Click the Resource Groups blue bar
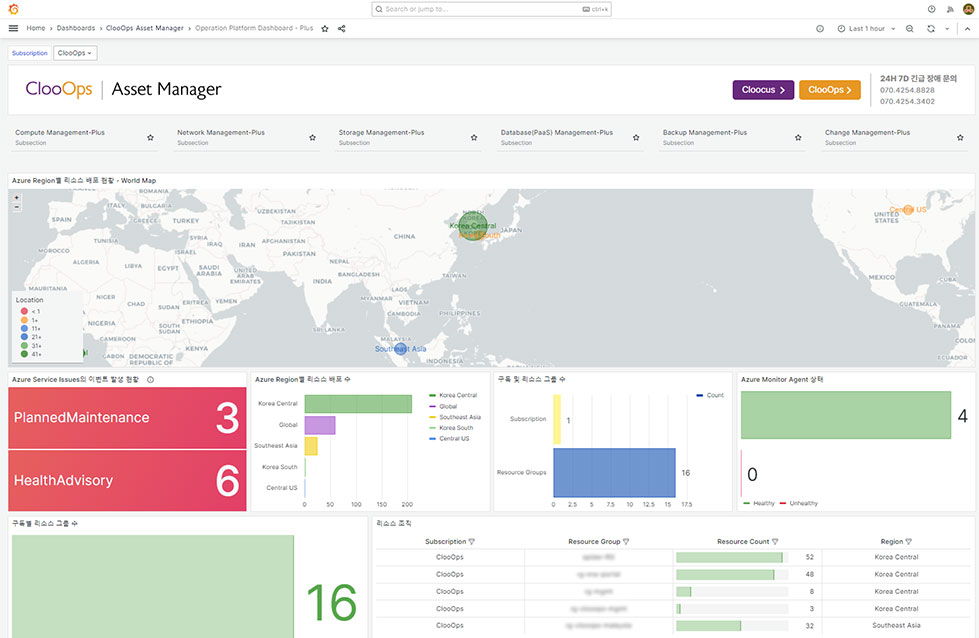The height and width of the screenshot is (638, 979). (614, 473)
